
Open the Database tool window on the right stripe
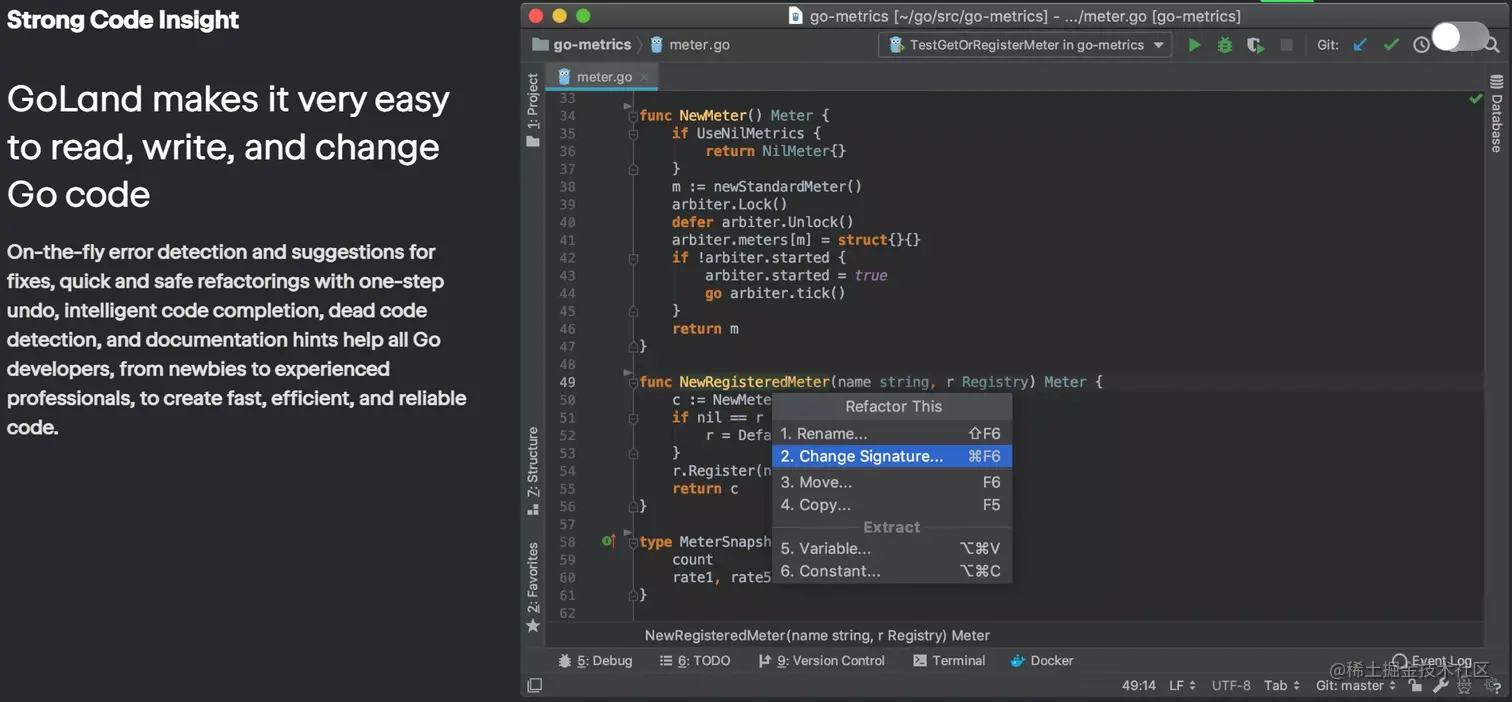coord(1496,113)
